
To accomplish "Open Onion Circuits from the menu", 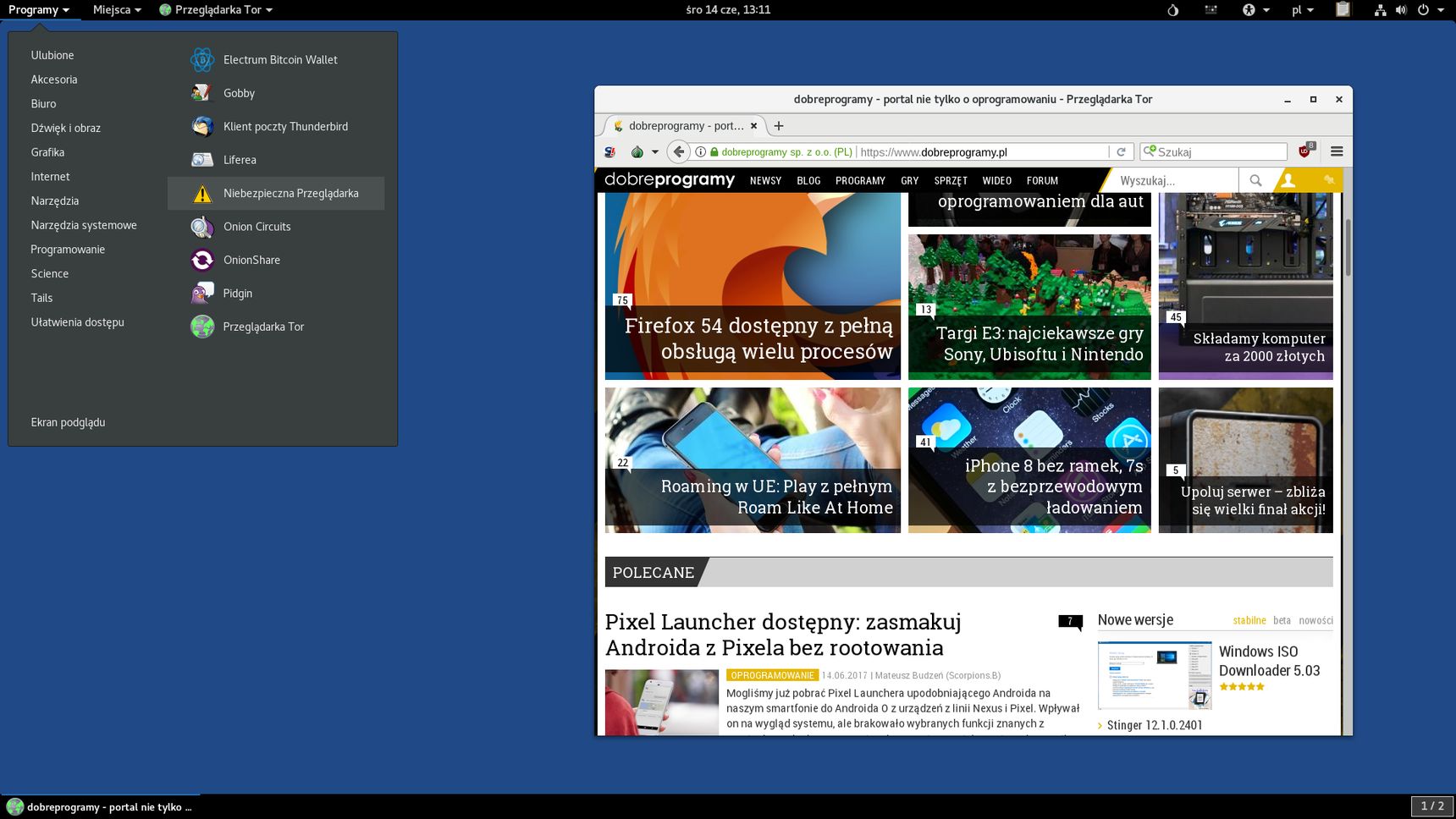I will [x=276, y=227].
